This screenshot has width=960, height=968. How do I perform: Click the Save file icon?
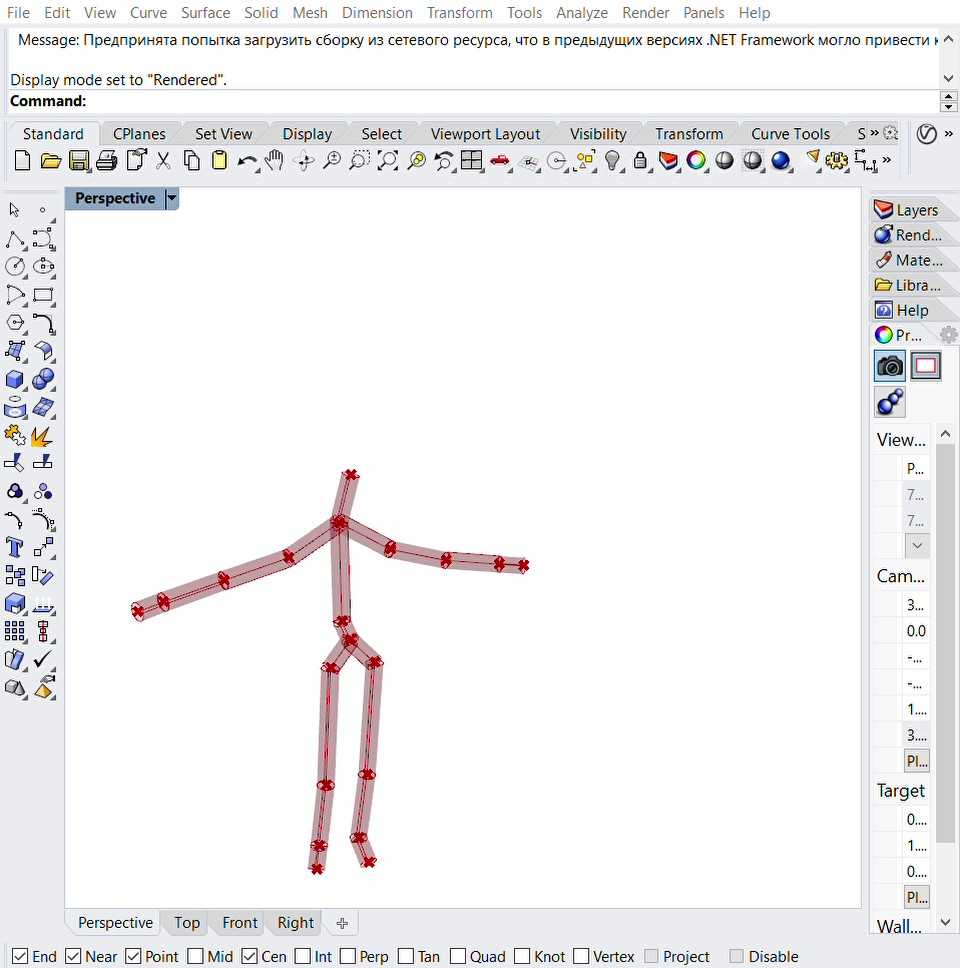[x=79, y=161]
